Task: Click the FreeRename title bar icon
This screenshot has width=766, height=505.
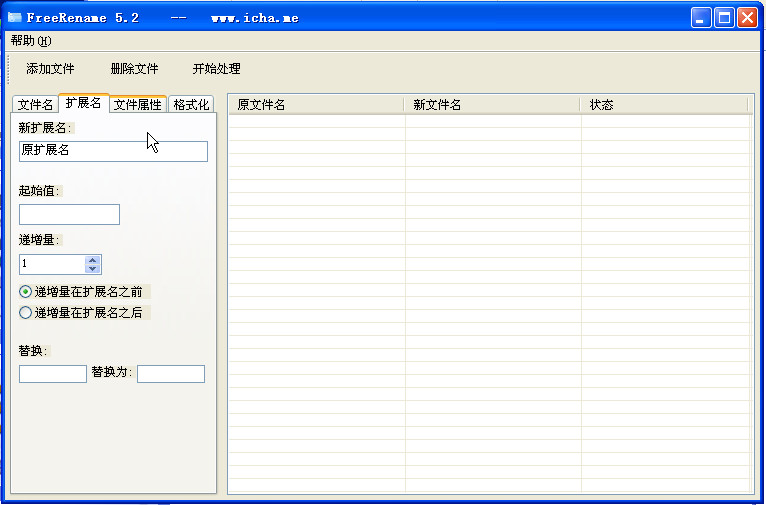Action: [15, 18]
